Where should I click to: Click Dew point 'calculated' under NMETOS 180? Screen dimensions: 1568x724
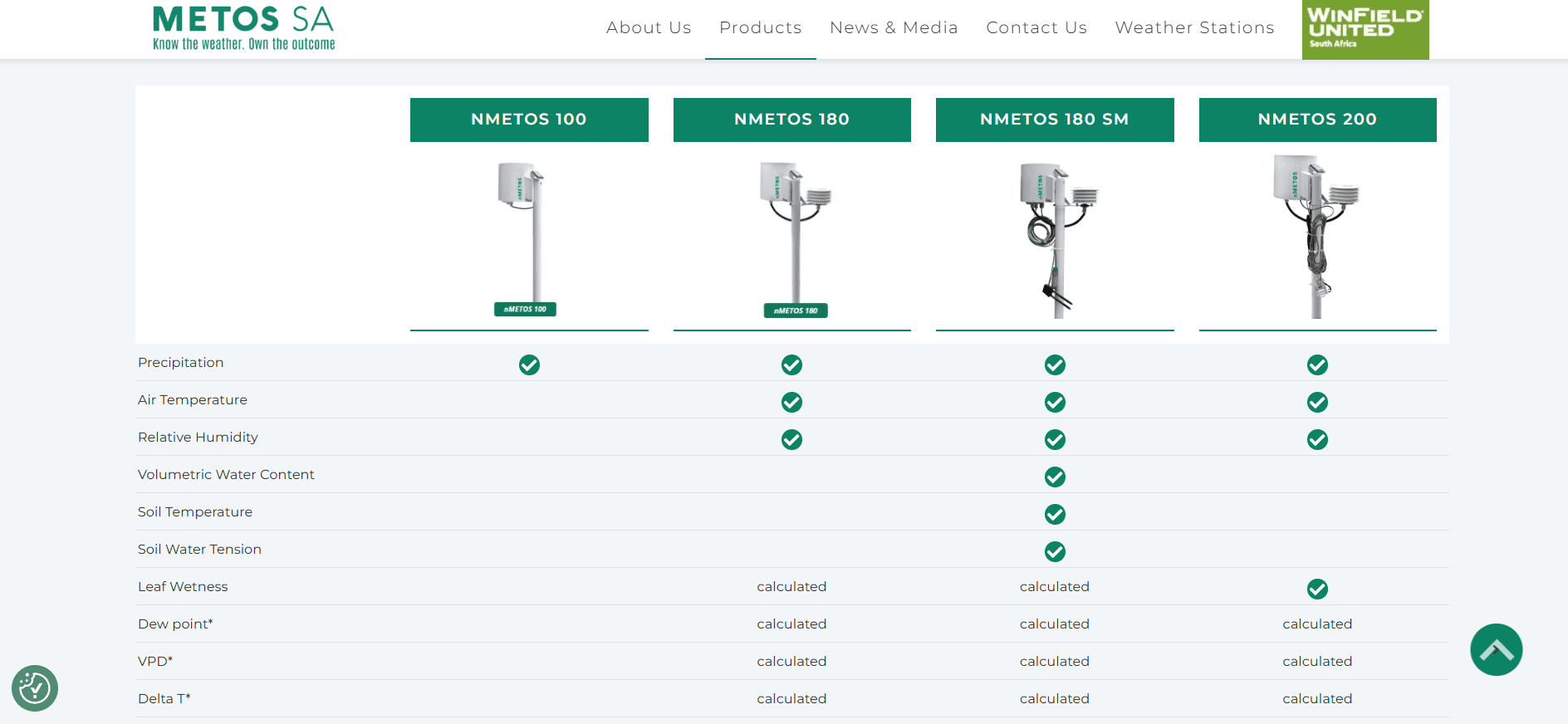(x=791, y=624)
